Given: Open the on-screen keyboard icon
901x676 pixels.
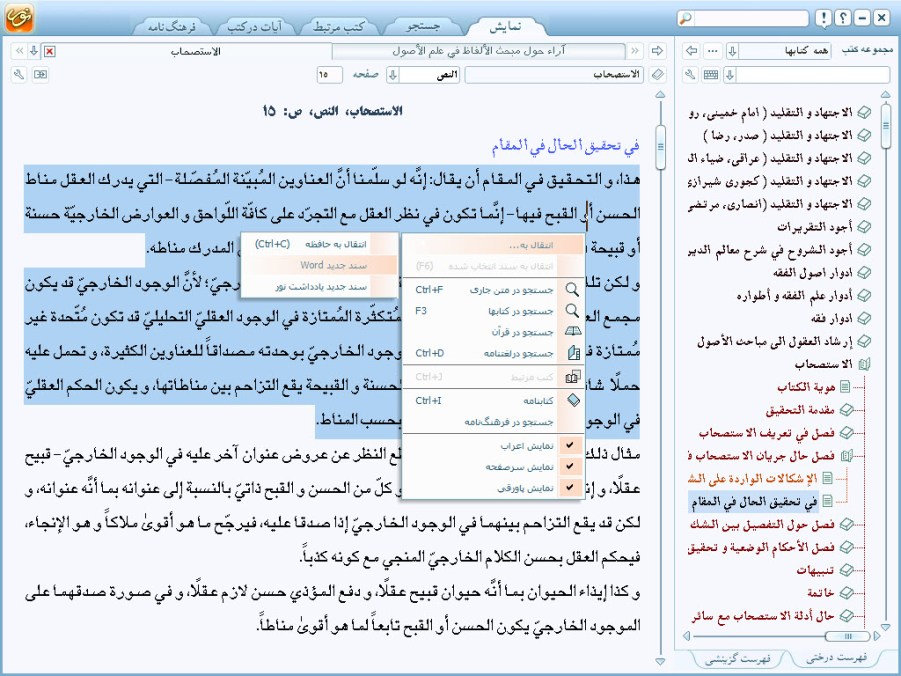Looking at the screenshot, I should click(x=711, y=75).
